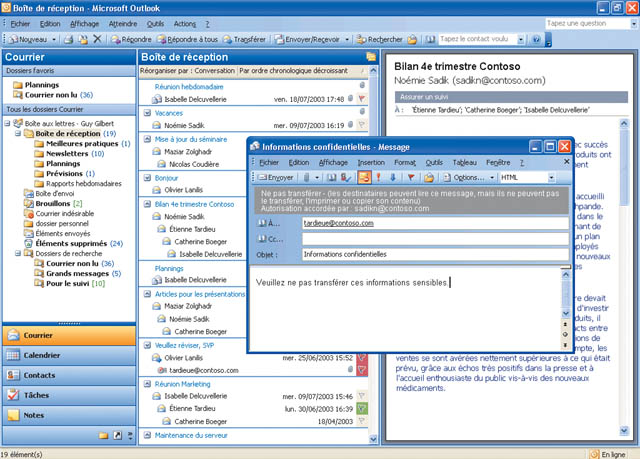This screenshot has height=459, width=640.
Task: Click the shortcuts icon below Notes
Action: point(118,436)
